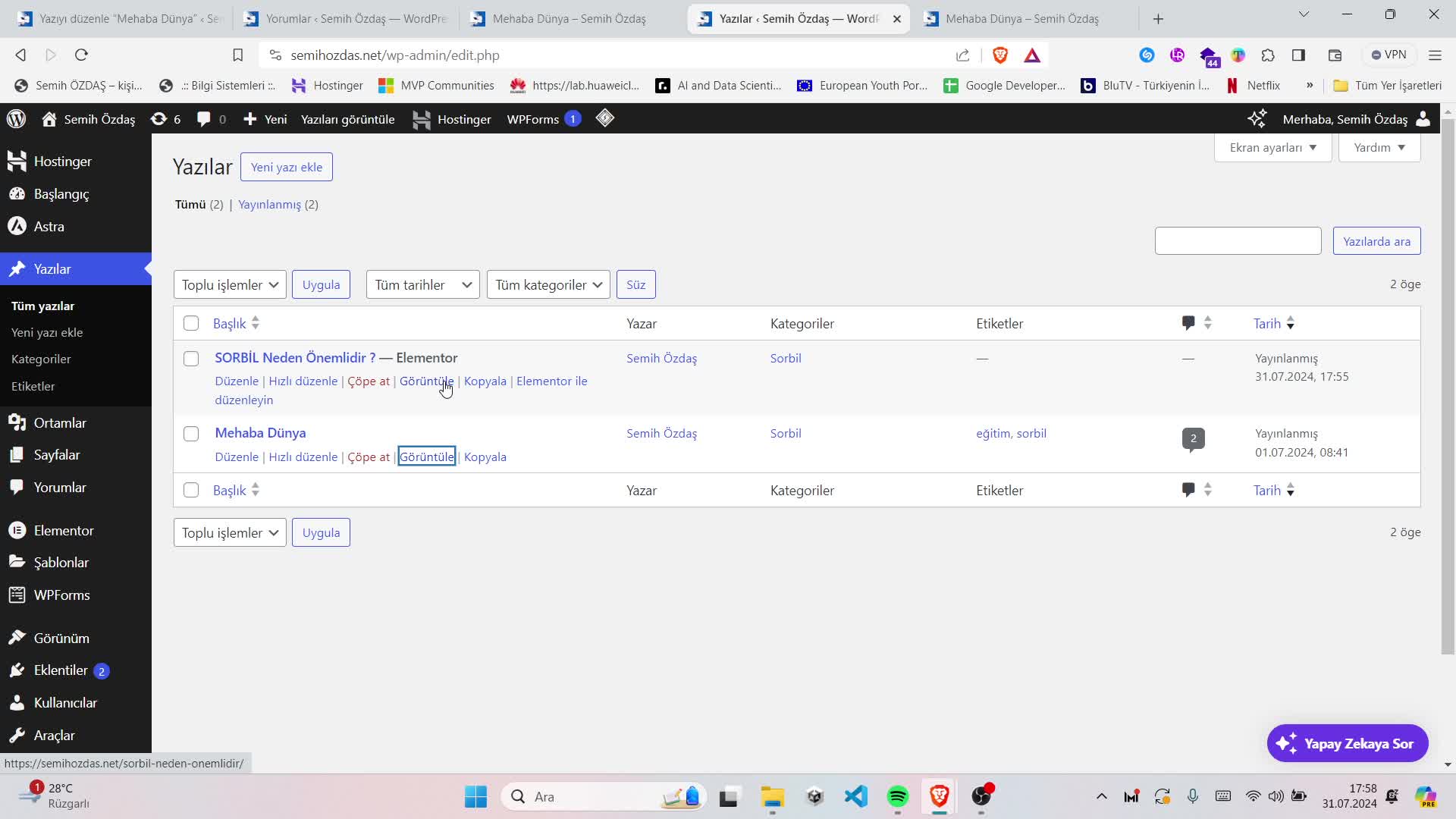Open Spotify from the Windows taskbar
The height and width of the screenshot is (819, 1456).
point(897,796)
